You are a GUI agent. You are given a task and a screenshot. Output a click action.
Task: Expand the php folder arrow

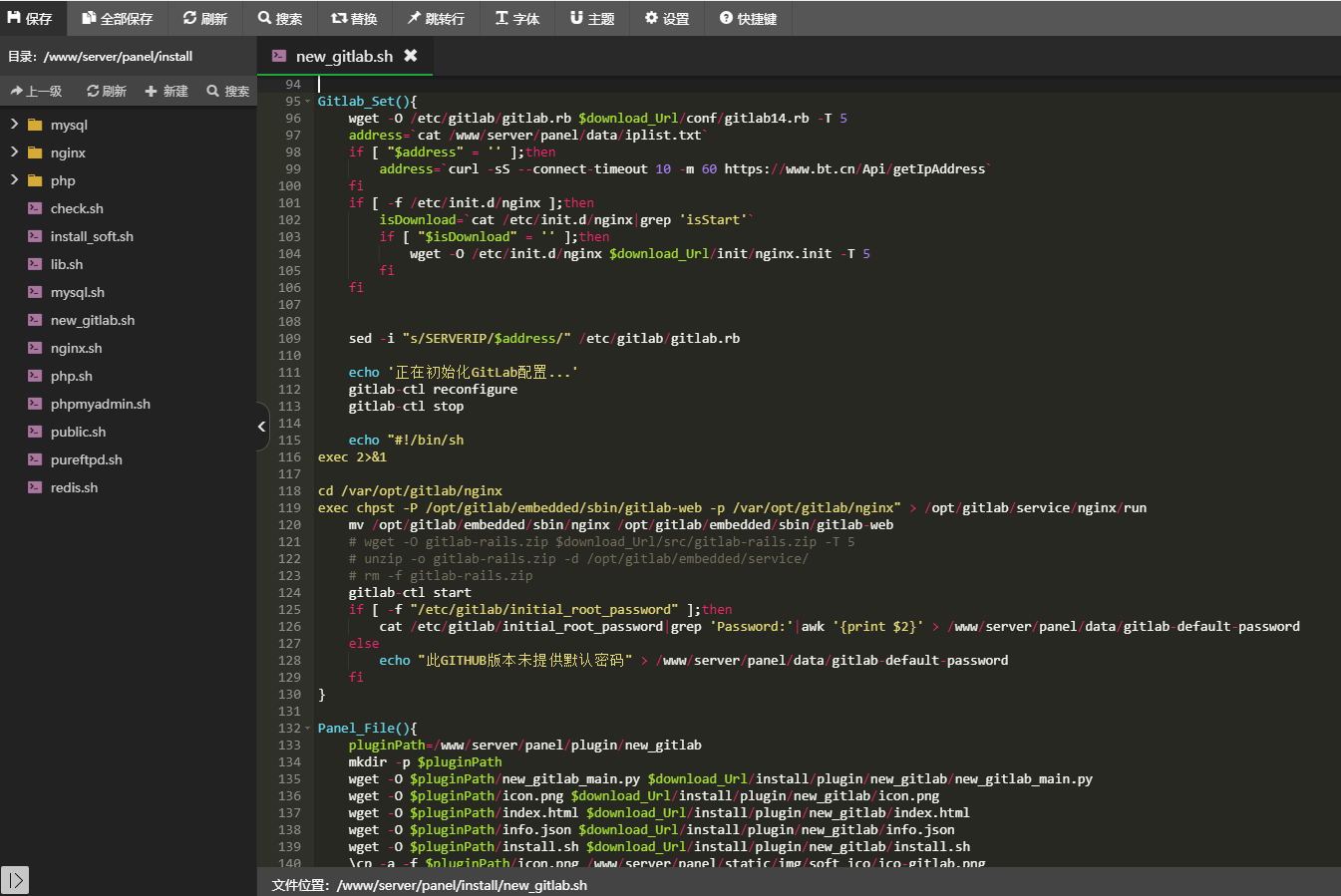point(14,180)
